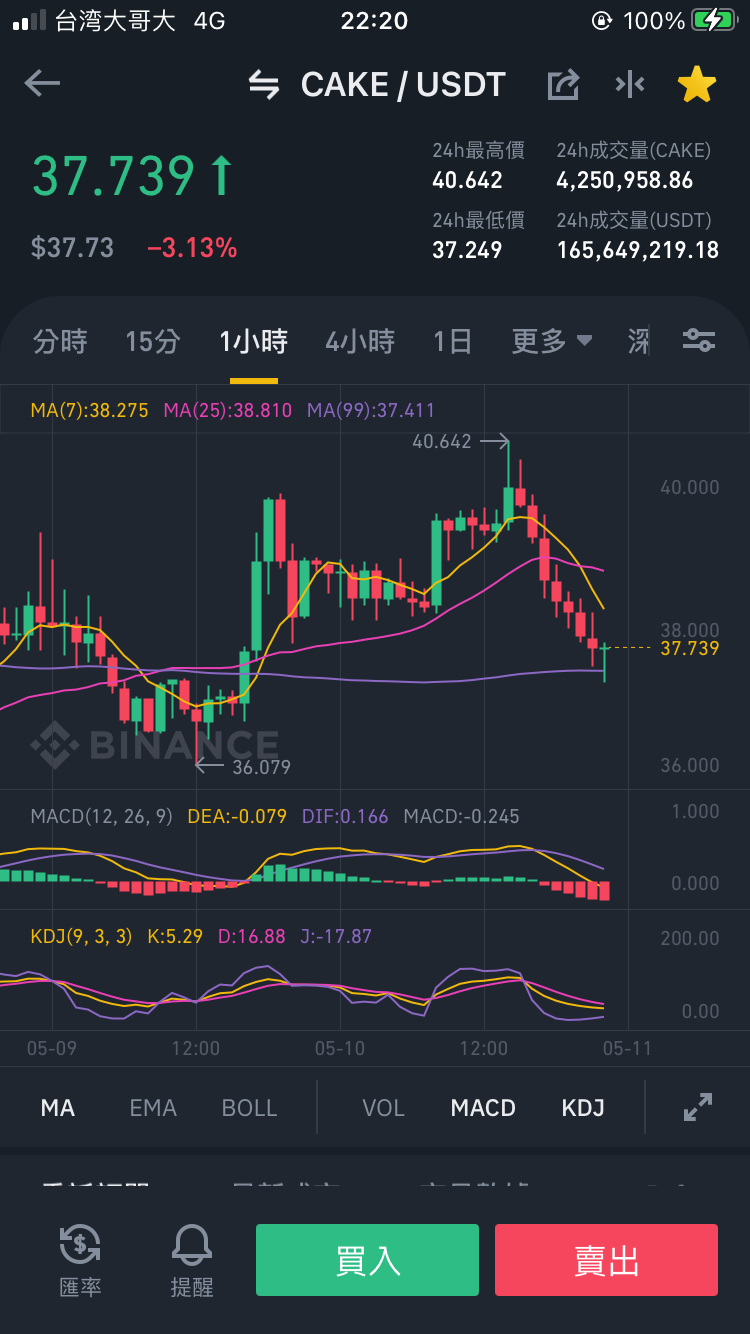Toggle the MA indicator
Screen dimensions: 750x1334
(x=58, y=1108)
